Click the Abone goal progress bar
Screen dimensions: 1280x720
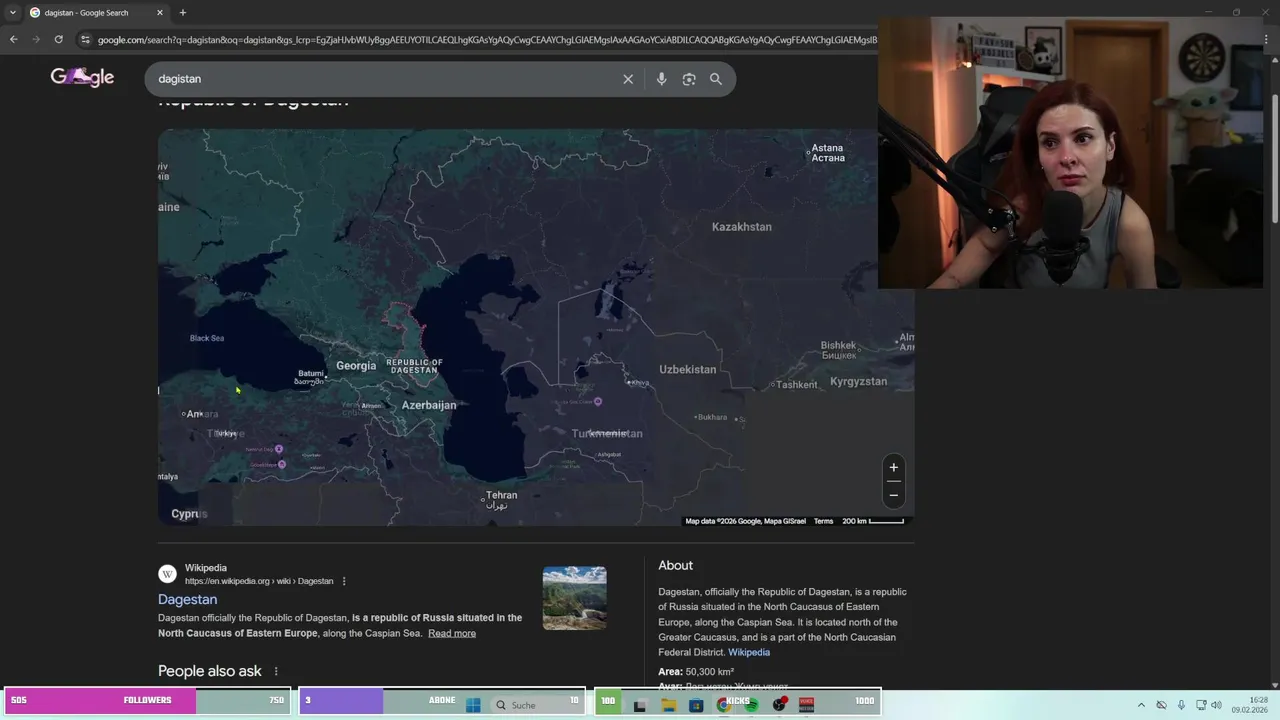coord(441,700)
